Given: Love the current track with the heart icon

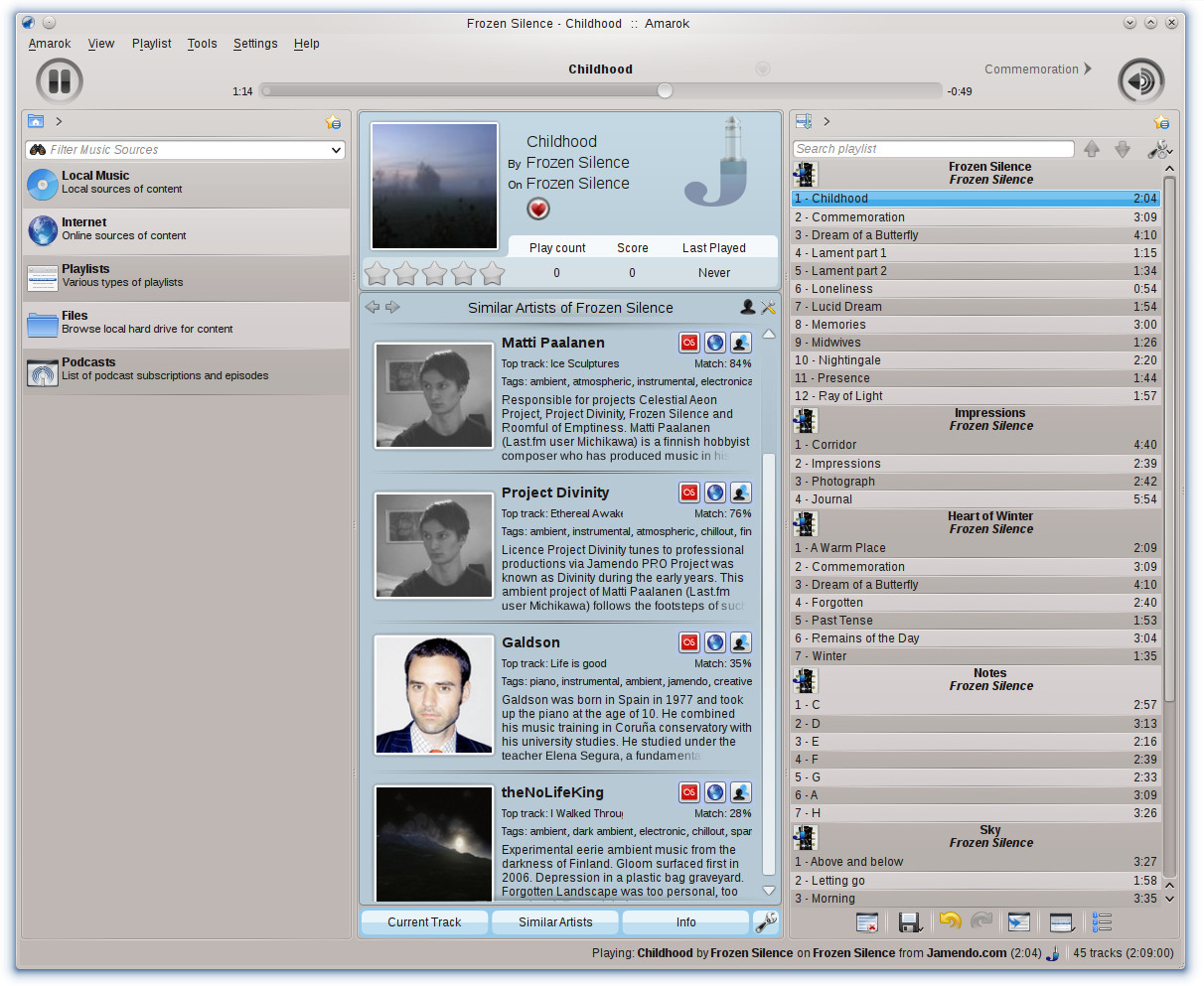Looking at the screenshot, I should click(x=537, y=209).
